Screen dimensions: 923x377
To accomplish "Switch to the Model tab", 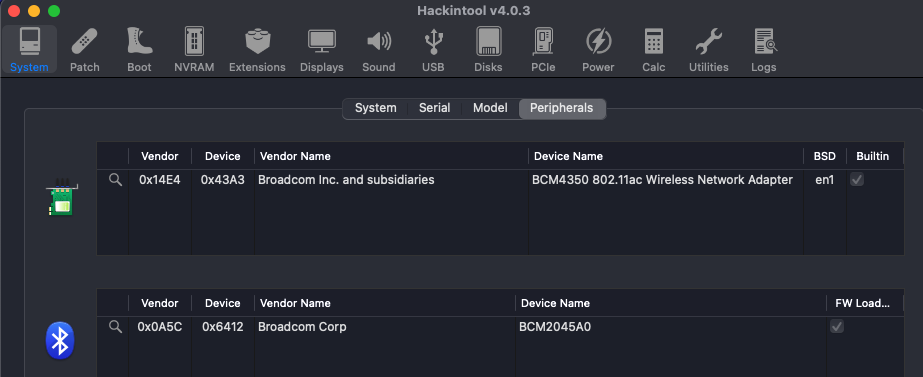I will pyautogui.click(x=490, y=108).
